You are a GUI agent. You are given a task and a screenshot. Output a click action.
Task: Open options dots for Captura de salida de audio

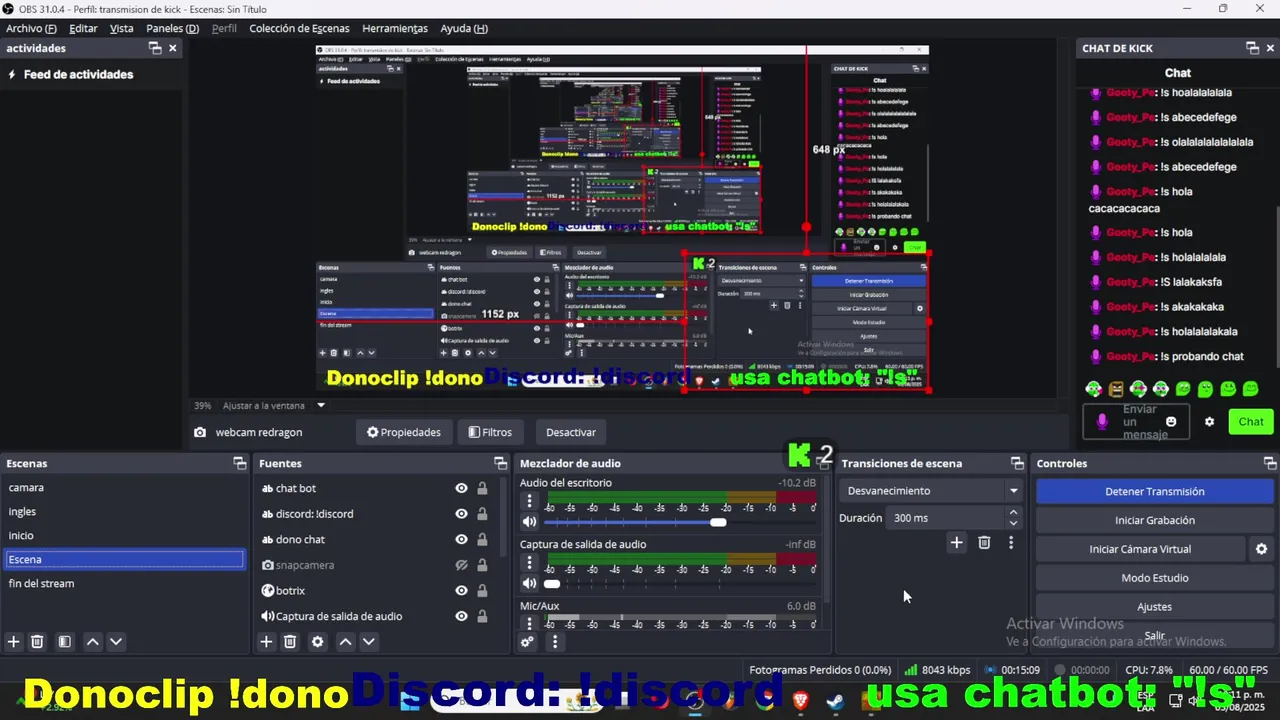[x=530, y=563]
